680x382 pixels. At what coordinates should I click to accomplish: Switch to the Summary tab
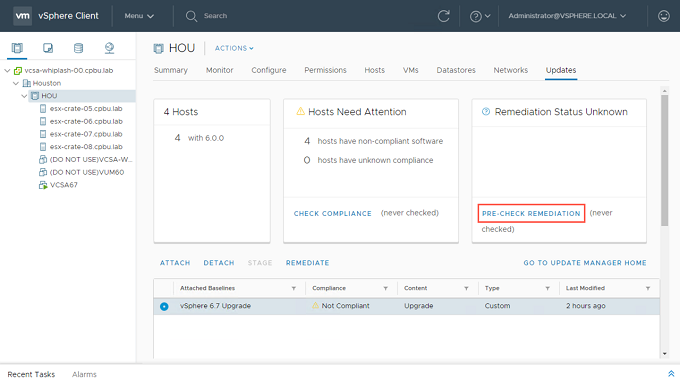point(171,70)
